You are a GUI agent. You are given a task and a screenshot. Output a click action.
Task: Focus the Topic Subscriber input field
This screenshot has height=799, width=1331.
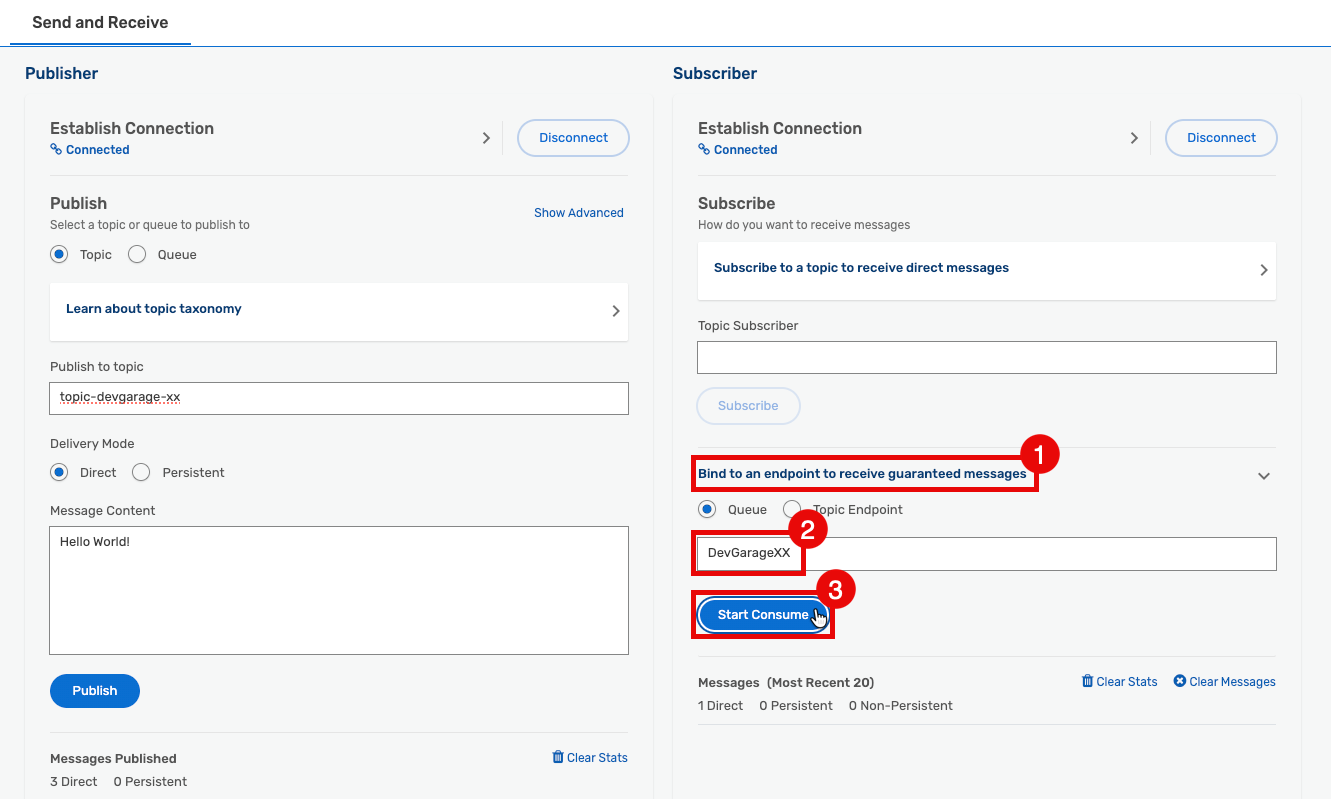pyautogui.click(x=987, y=358)
